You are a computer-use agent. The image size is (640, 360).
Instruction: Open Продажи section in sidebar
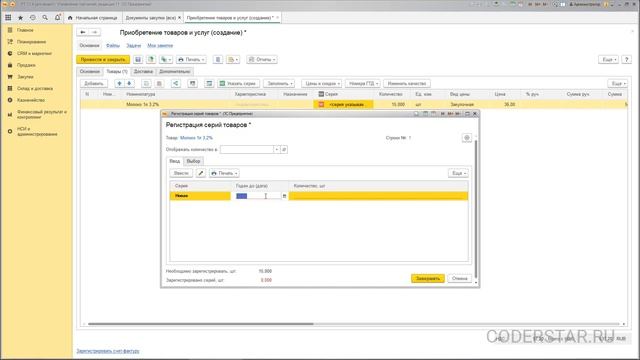click(x=26, y=65)
